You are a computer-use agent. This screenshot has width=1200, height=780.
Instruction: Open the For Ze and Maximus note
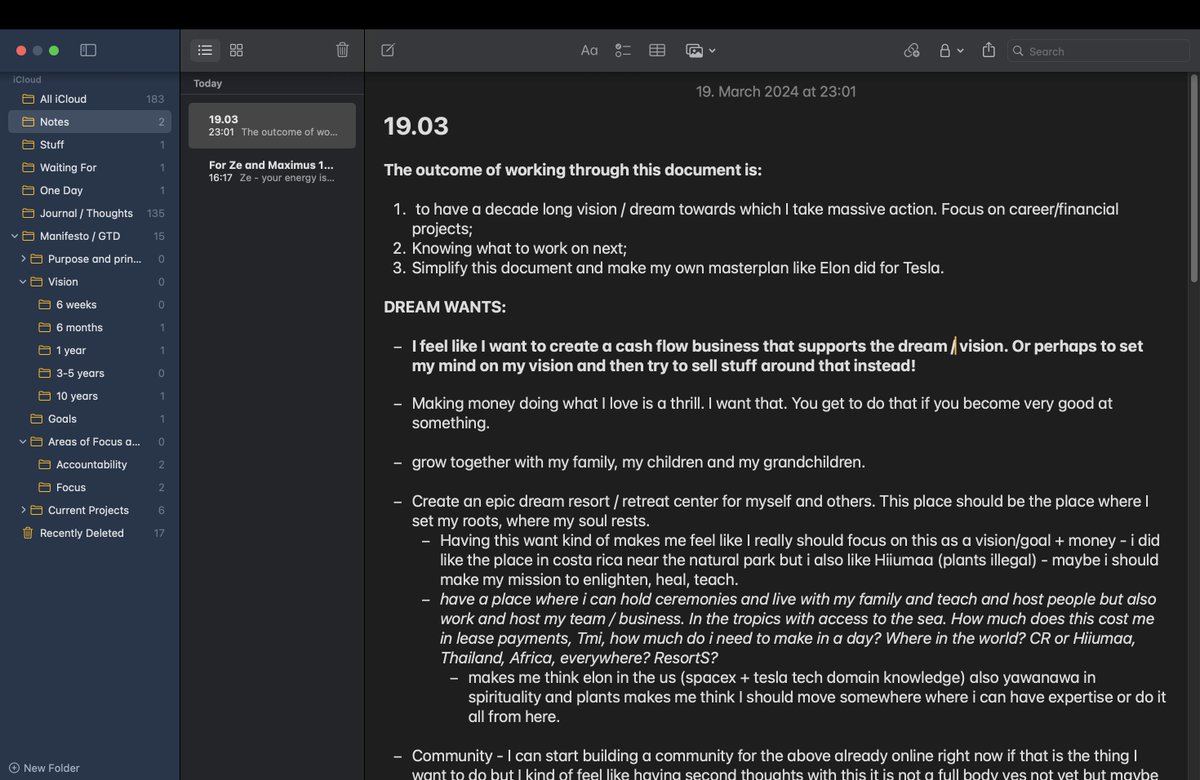pos(272,171)
